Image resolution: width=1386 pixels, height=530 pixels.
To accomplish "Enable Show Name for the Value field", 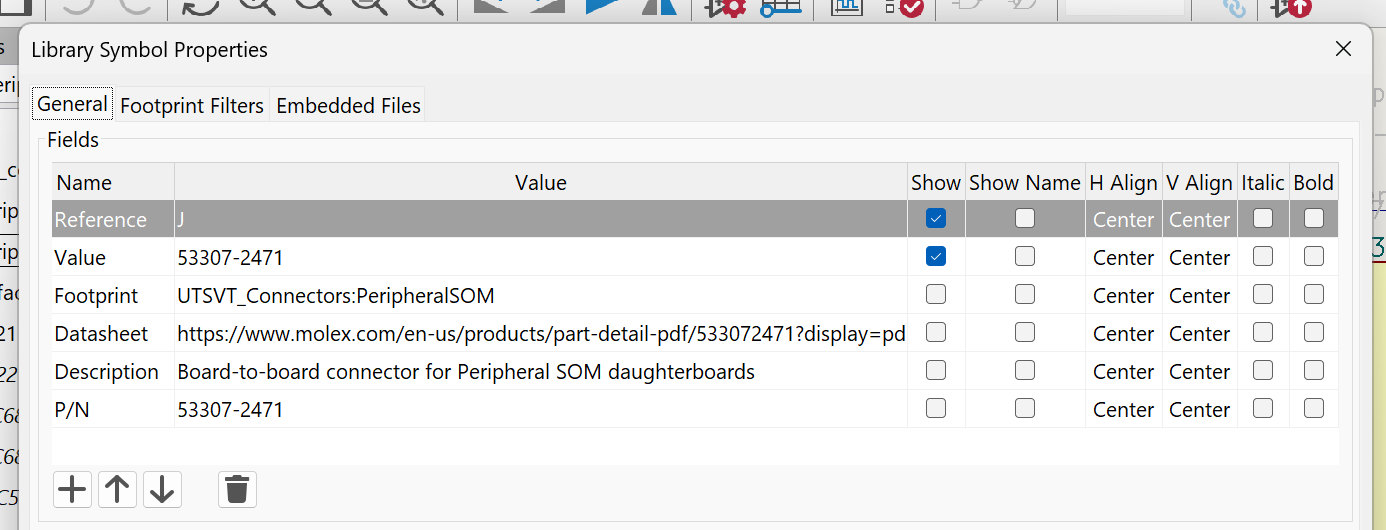I will pos(1024,256).
